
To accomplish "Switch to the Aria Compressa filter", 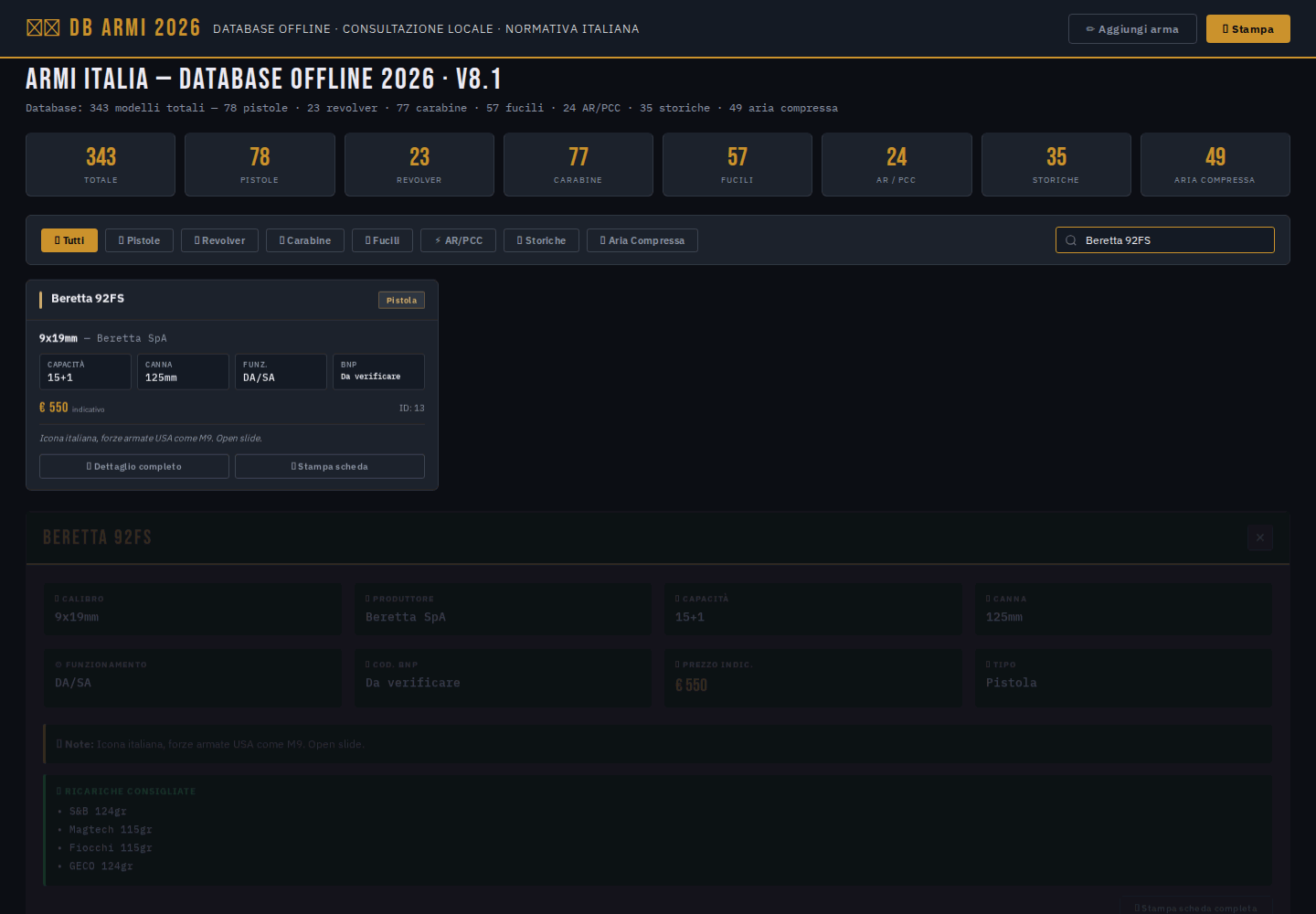I will [642, 240].
